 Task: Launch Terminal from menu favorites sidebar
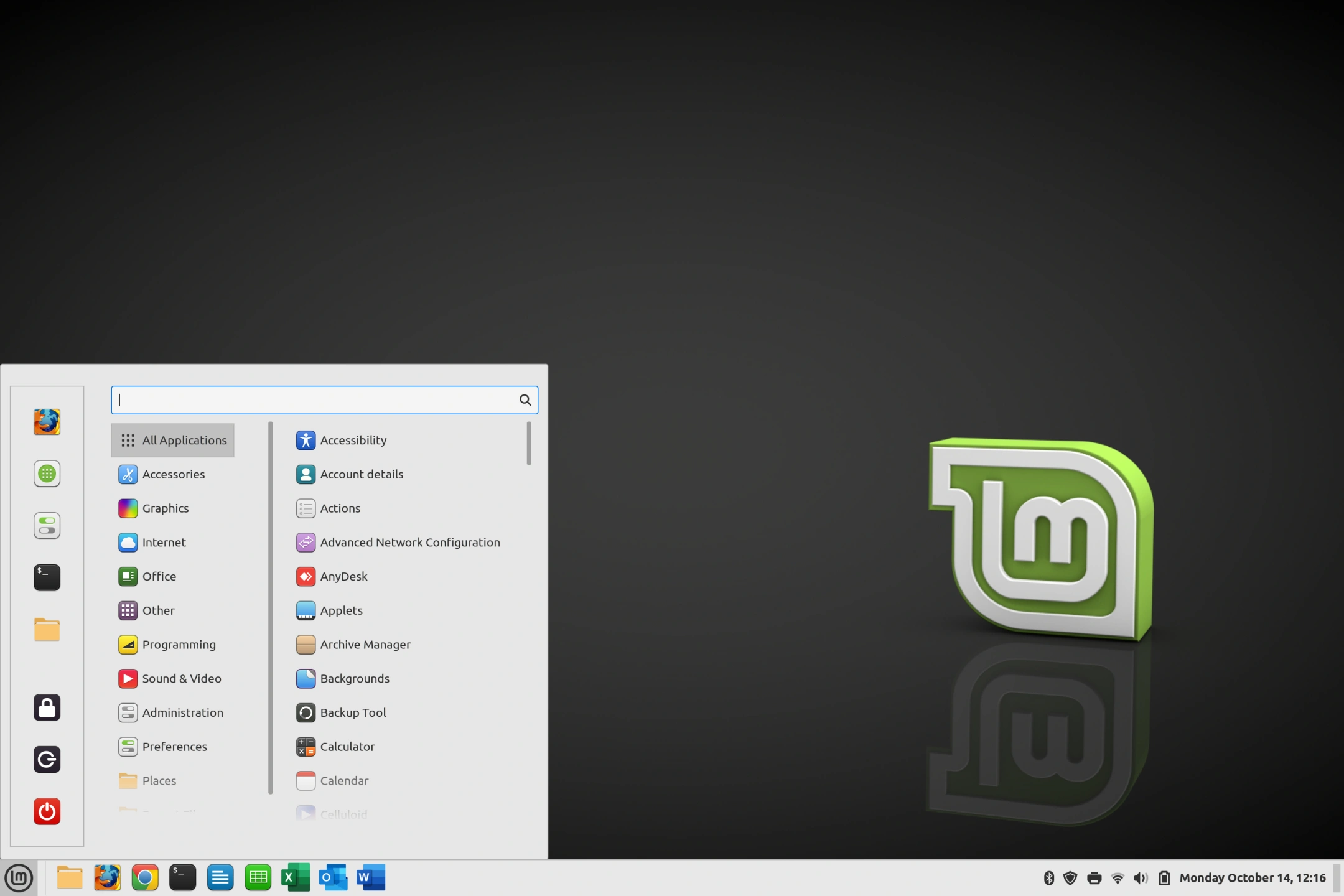click(47, 577)
